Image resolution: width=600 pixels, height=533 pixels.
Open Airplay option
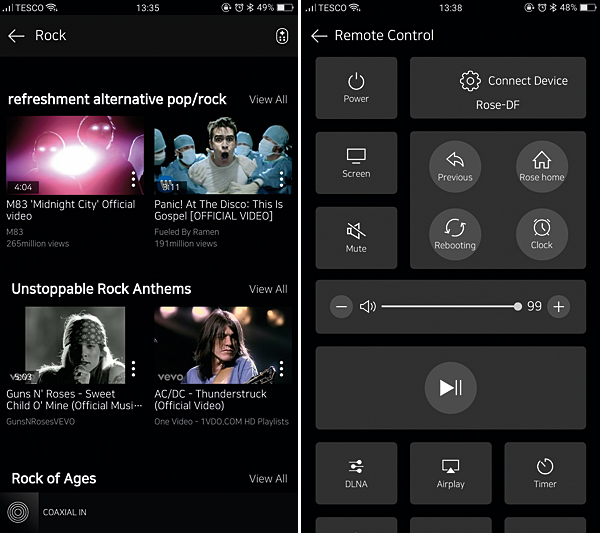[451, 473]
